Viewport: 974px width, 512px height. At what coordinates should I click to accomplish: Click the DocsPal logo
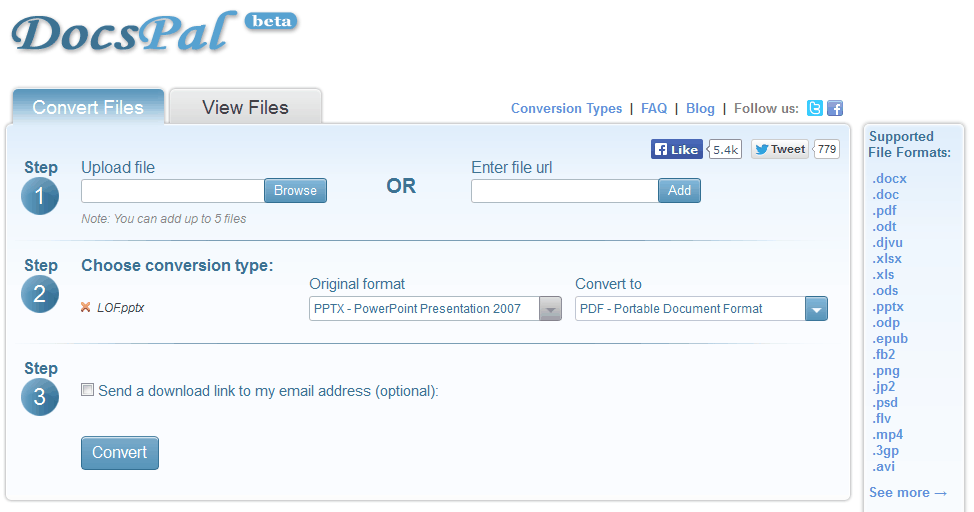pyautogui.click(x=124, y=32)
